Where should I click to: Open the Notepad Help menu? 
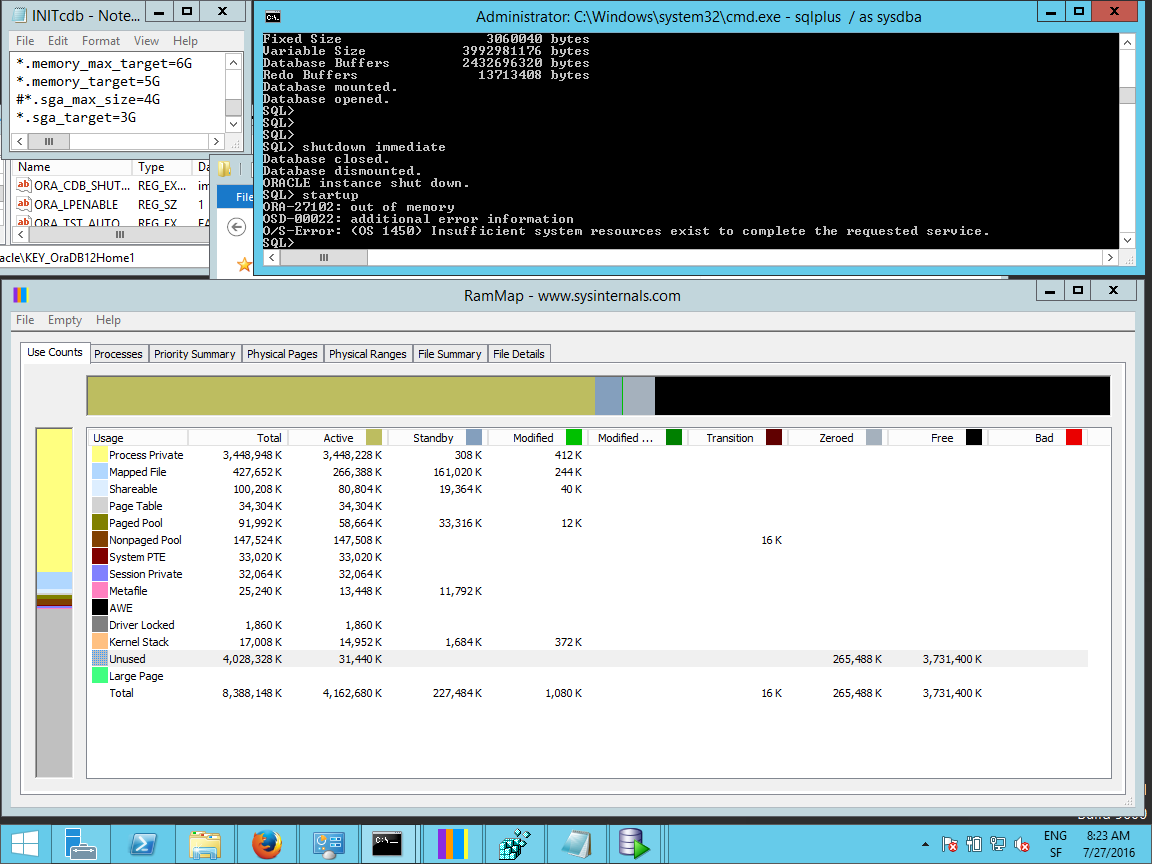click(x=185, y=40)
